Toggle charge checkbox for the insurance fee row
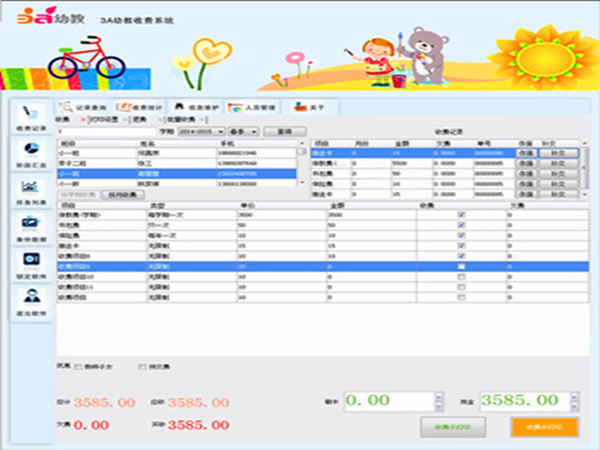Screen dimensions: 600x450 coord(461,235)
